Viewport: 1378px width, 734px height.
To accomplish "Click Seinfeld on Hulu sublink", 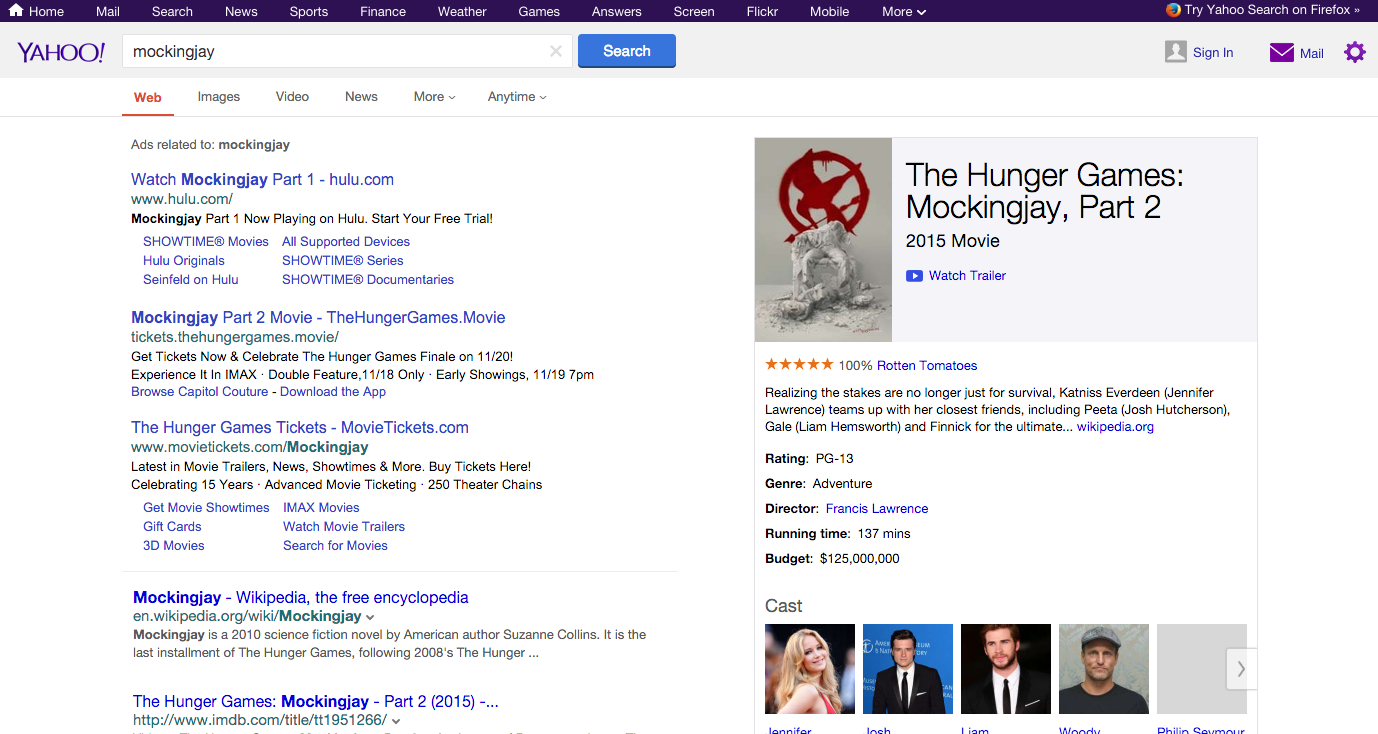I will coord(191,280).
